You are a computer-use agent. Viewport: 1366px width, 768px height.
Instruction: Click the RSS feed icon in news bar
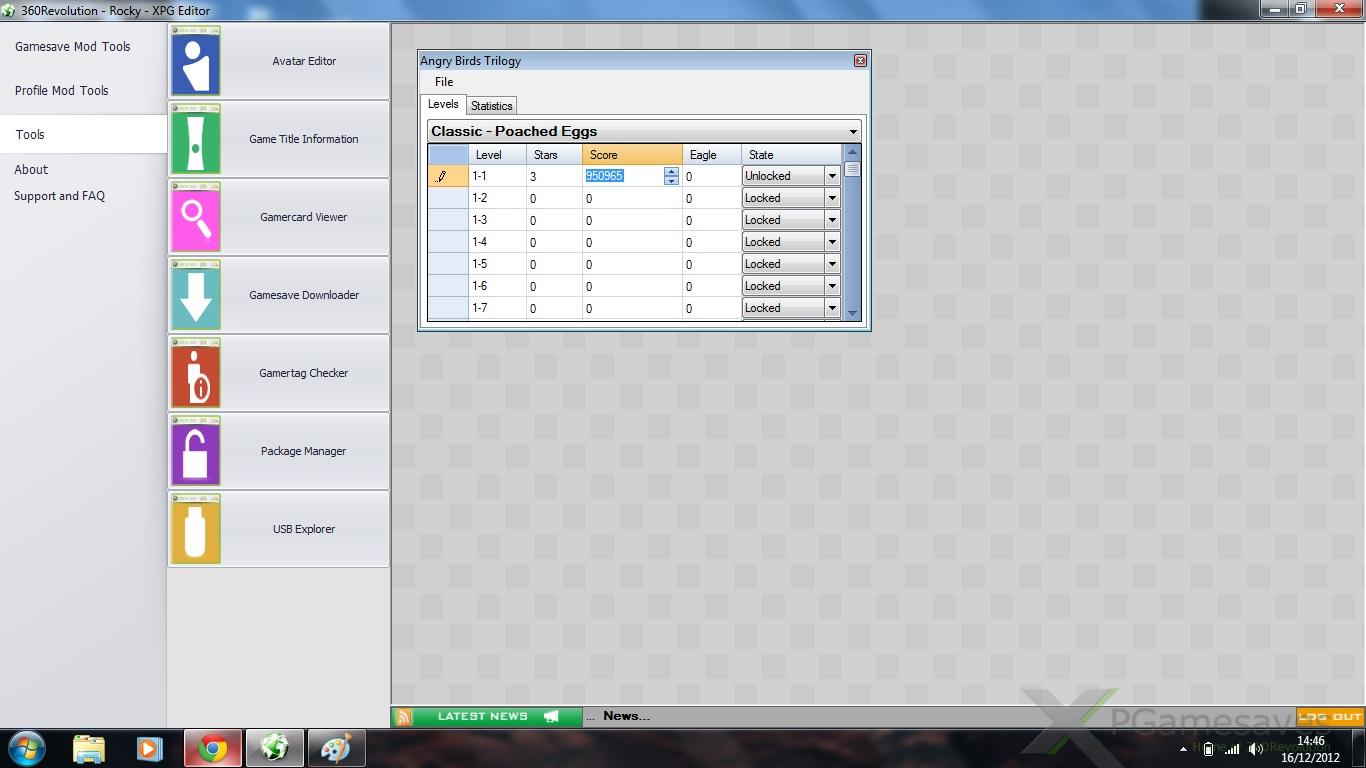(x=403, y=717)
